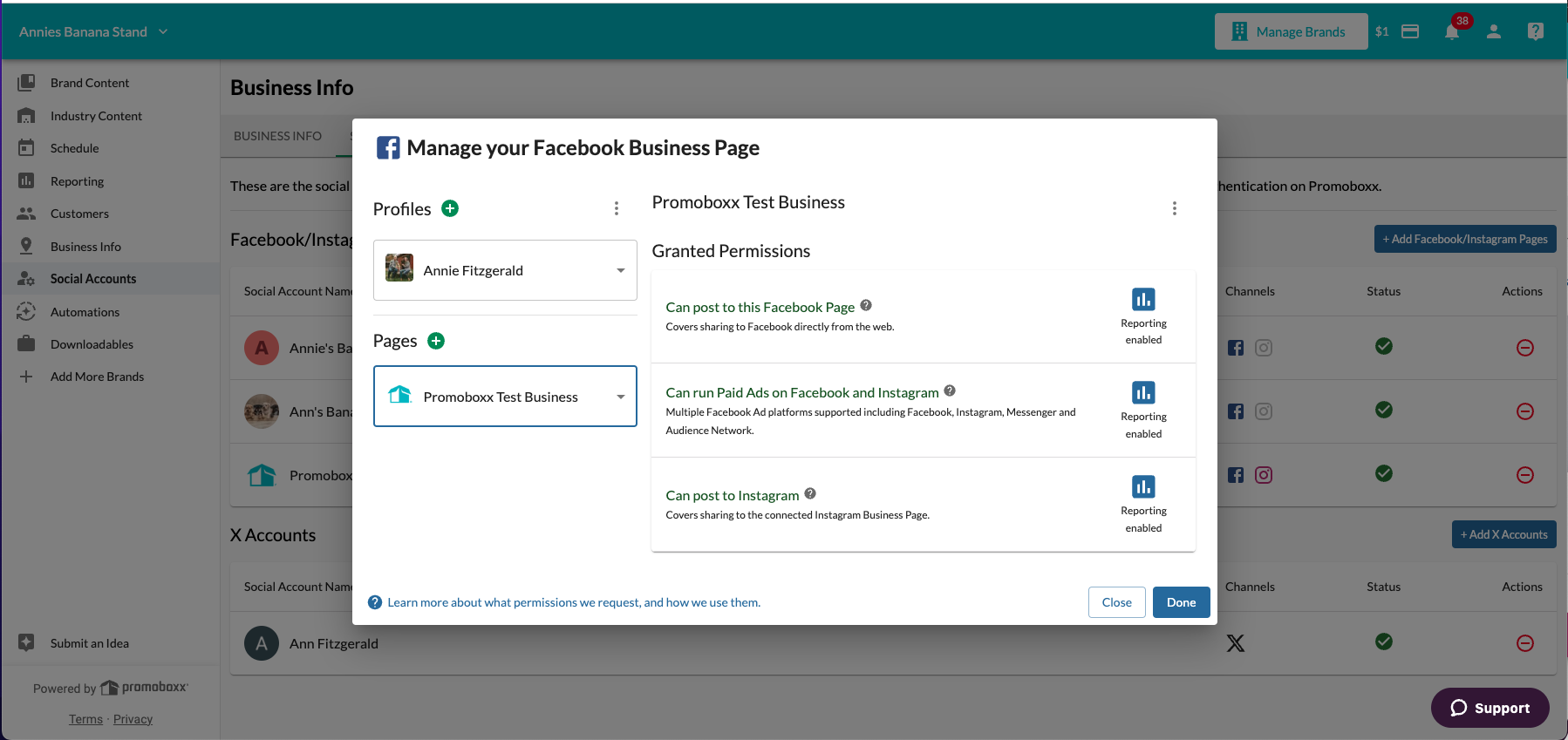Click the Manage Brands button
Image resolution: width=1568 pixels, height=740 pixels.
coord(1291,31)
